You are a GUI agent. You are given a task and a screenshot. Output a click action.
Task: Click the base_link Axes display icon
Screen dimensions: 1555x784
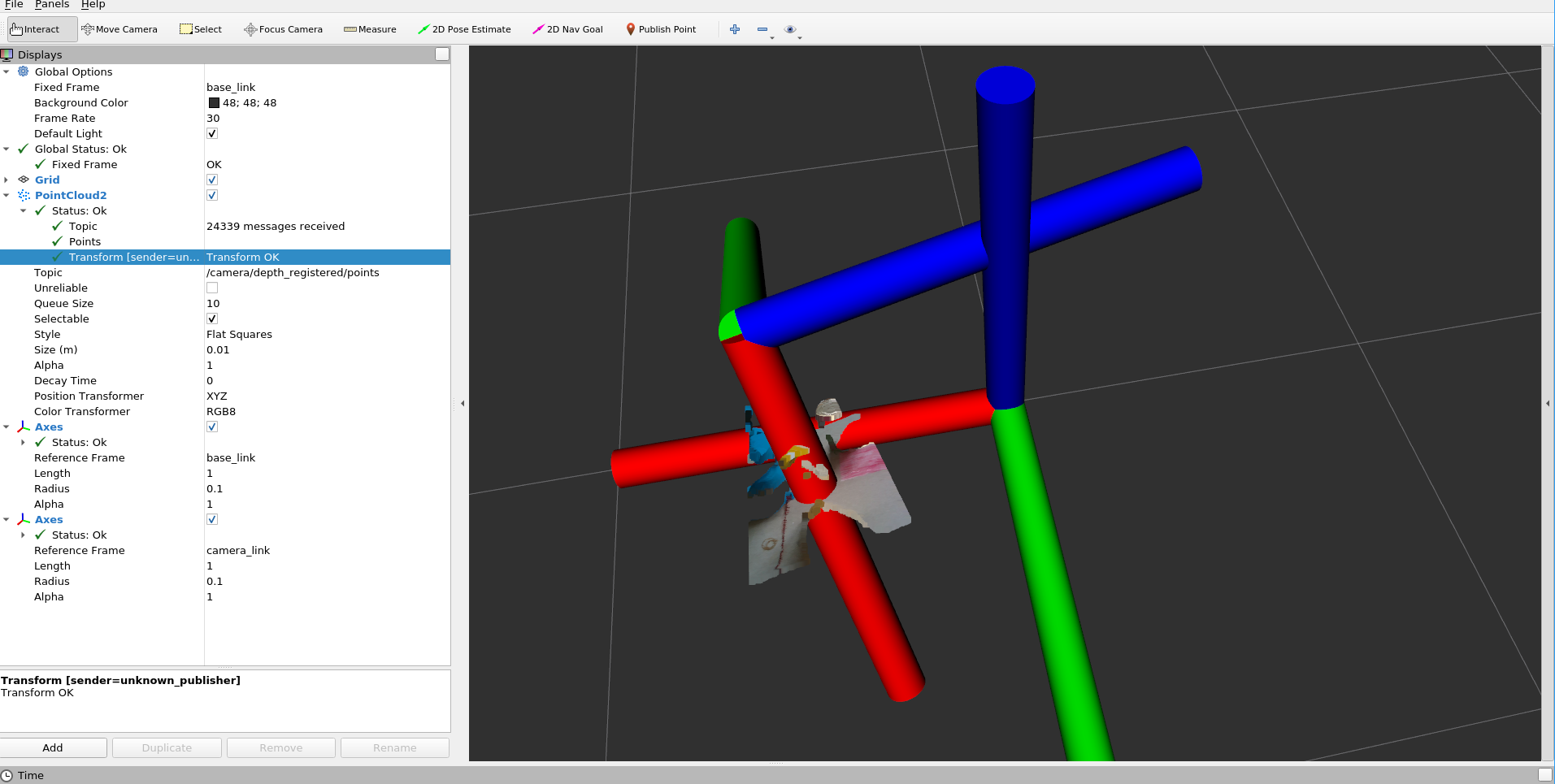pos(24,427)
